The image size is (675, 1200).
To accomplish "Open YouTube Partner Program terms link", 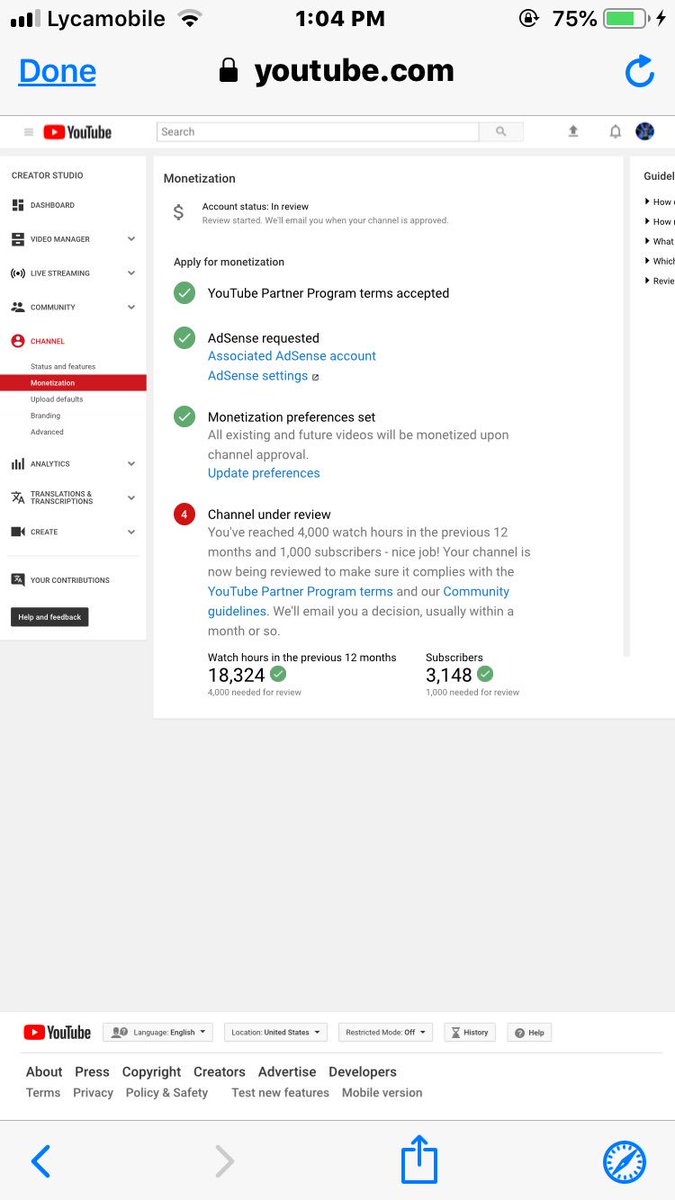I will [x=300, y=592].
